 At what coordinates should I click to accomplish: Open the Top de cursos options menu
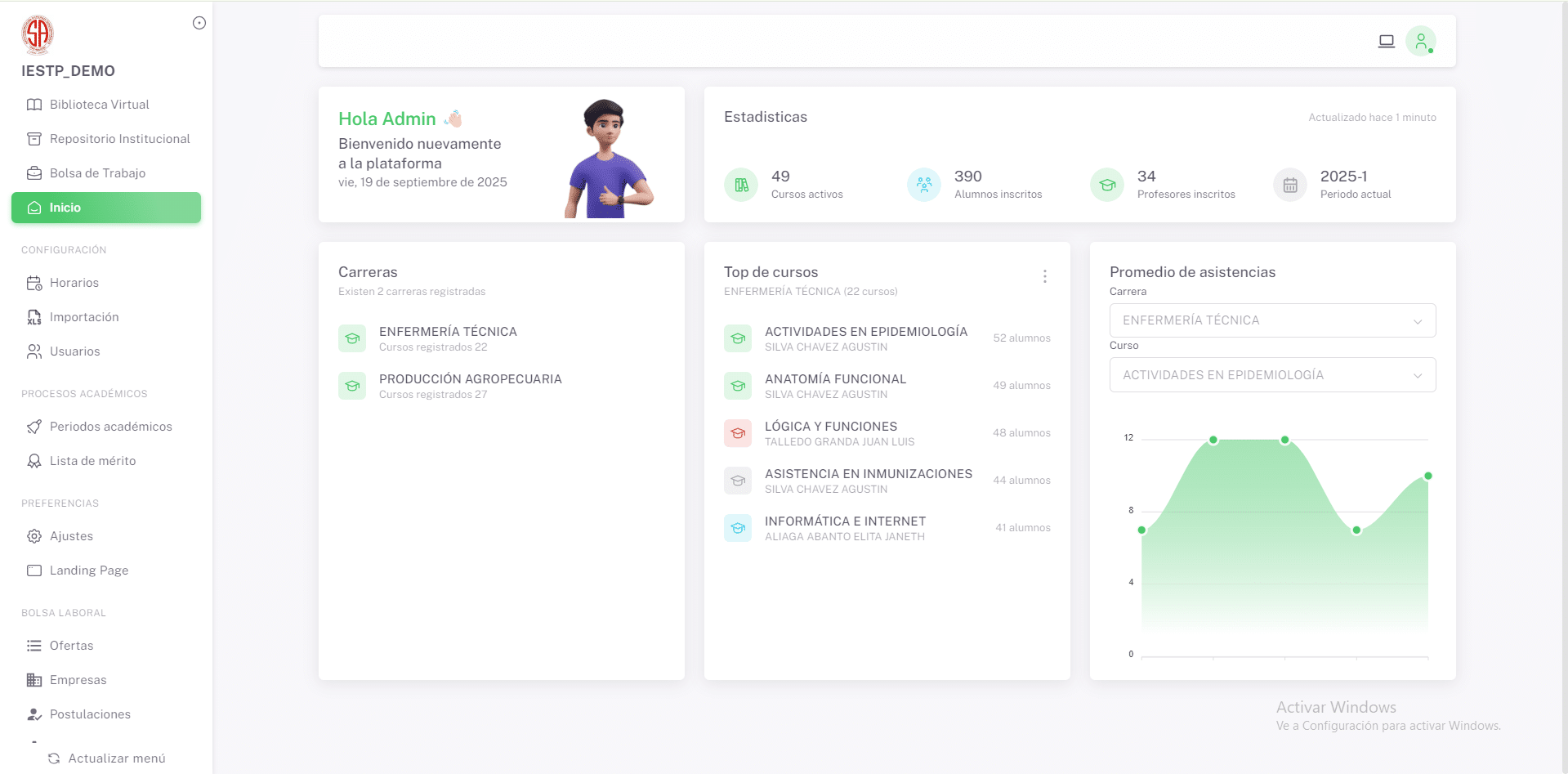coord(1044,276)
